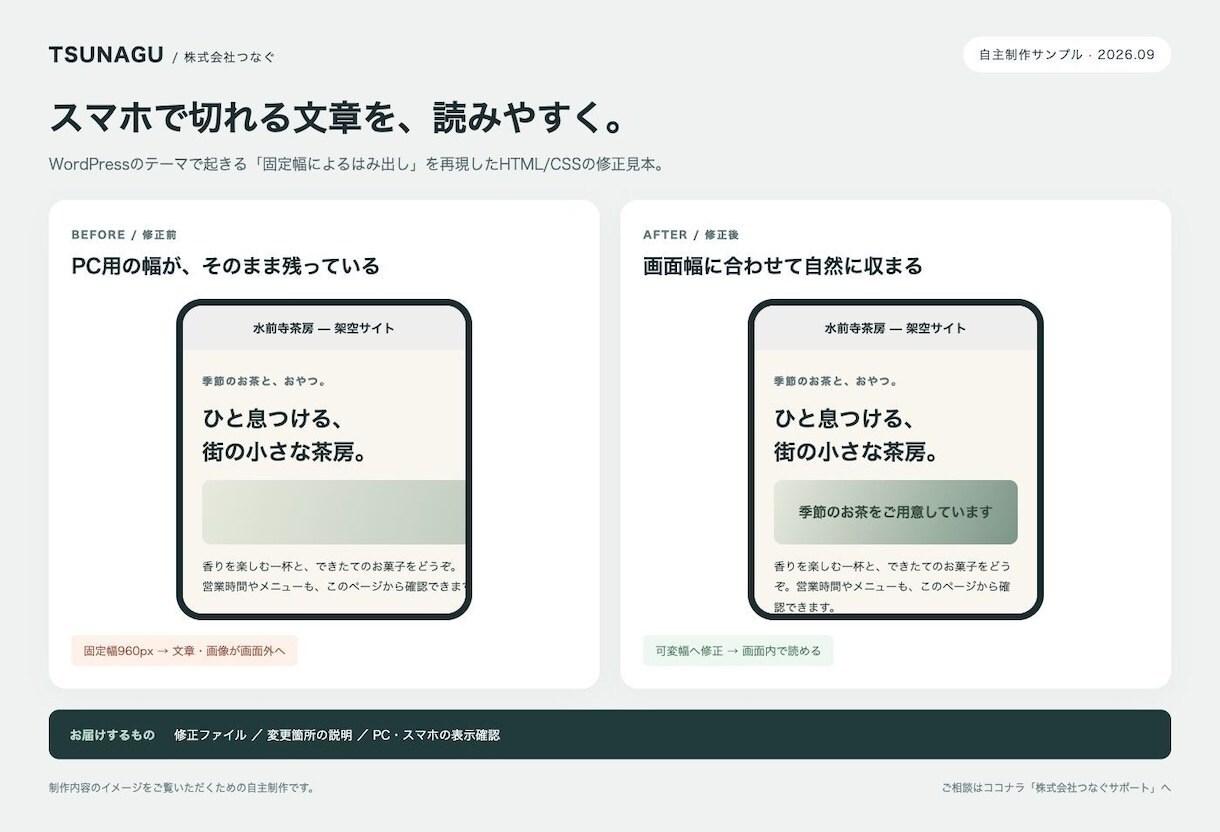Image resolution: width=1220 pixels, height=832 pixels.
Task: Select the headline スマホで切れる文章を、読みやすく。
Action: point(338,118)
